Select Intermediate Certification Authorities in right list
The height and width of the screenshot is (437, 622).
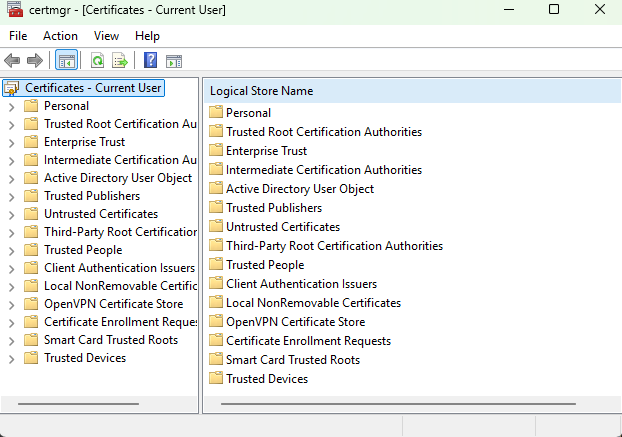pyautogui.click(x=324, y=170)
